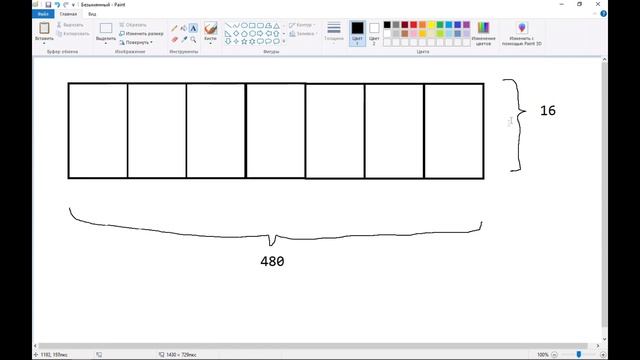The width and height of the screenshot is (640, 360).
Task: Choose the Right triangle shape
Action: click(x=228, y=33)
